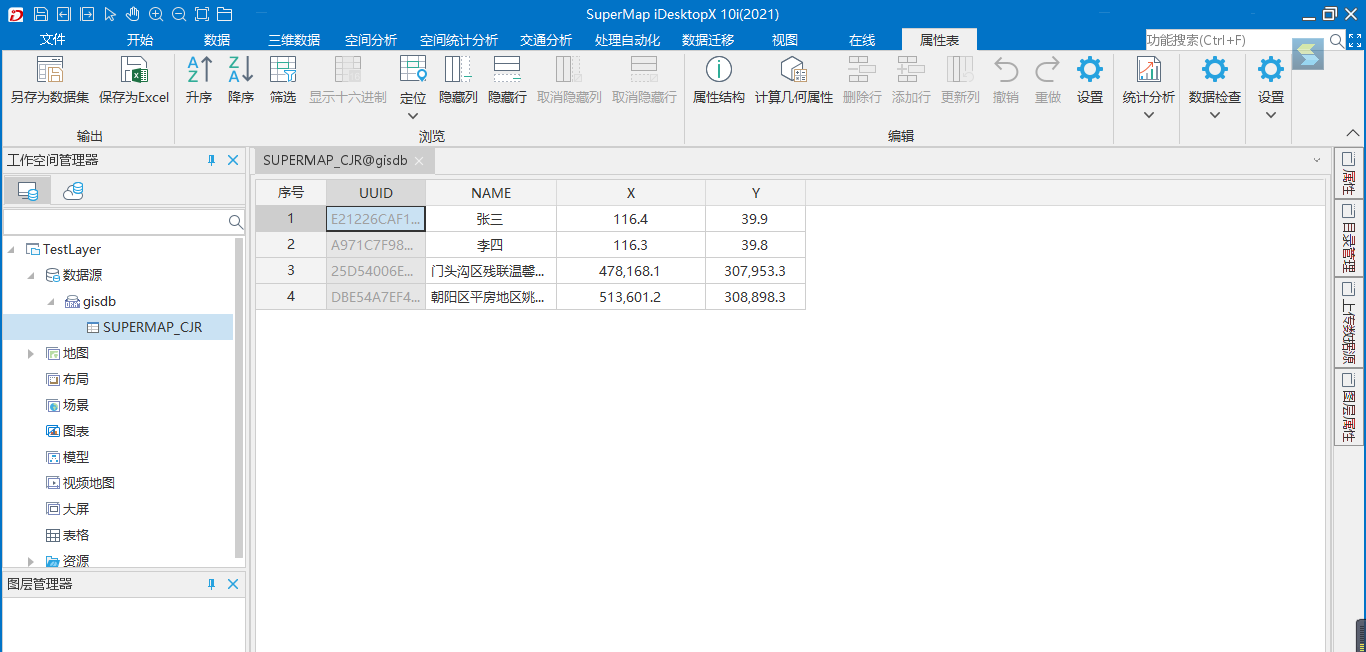Pin the 图层管理器 panel
Screen dimensions: 1366x652
tap(211, 584)
